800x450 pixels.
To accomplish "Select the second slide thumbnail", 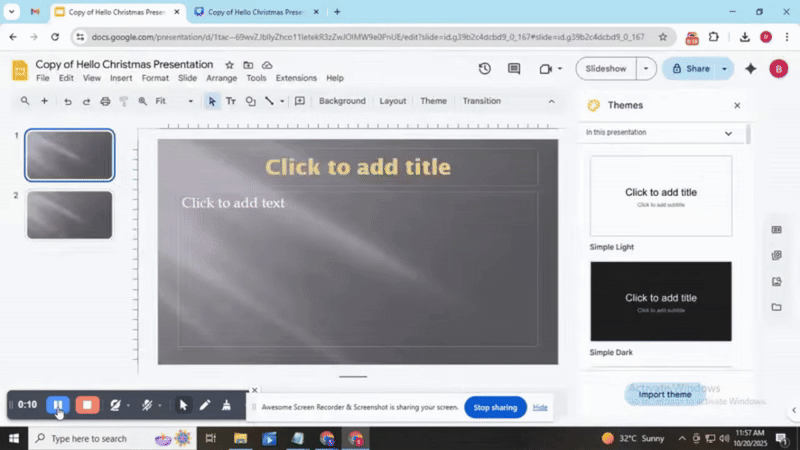I will [x=69, y=214].
